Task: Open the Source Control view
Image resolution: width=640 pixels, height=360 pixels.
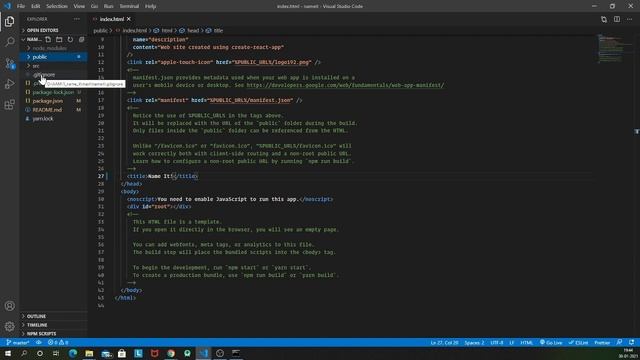Action: [9, 63]
